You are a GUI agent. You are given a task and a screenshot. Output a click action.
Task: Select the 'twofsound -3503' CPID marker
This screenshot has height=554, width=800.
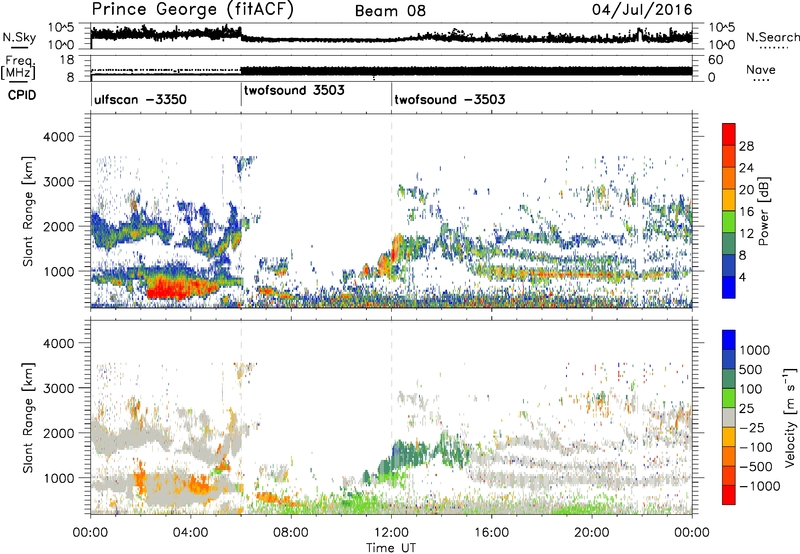450,99
